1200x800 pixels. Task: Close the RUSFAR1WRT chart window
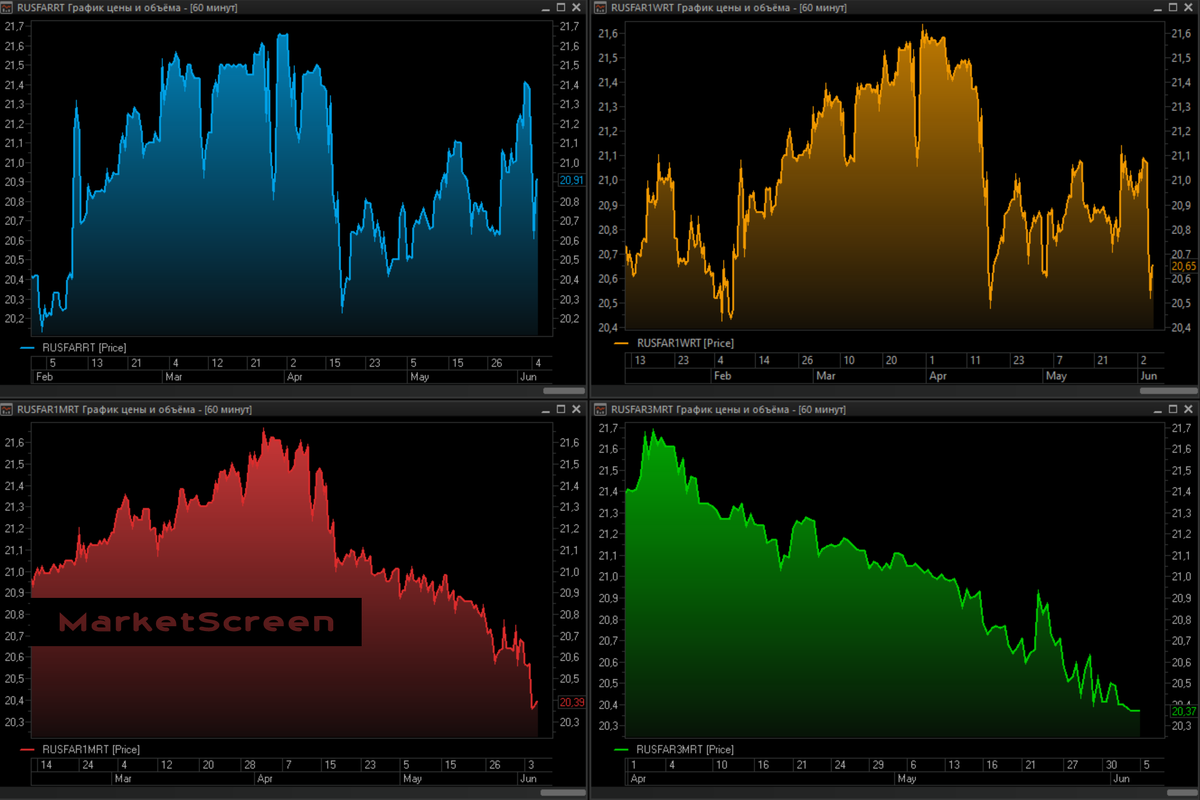(x=1190, y=7)
